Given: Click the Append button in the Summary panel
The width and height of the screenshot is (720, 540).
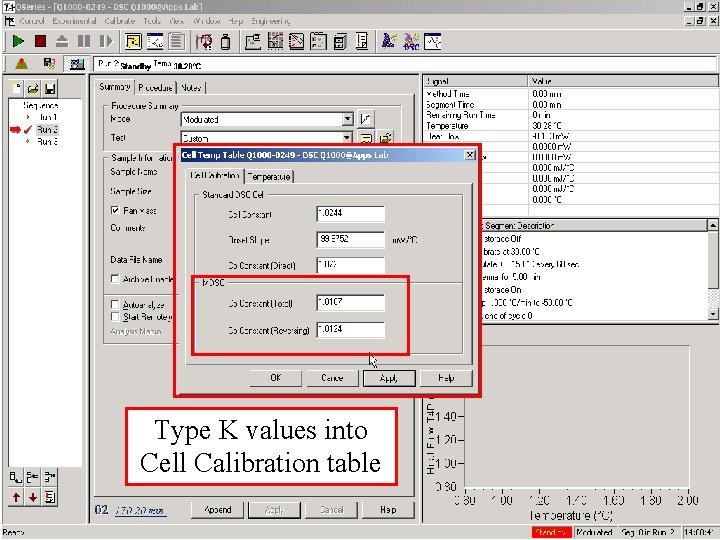Looking at the screenshot, I should click(218, 510).
